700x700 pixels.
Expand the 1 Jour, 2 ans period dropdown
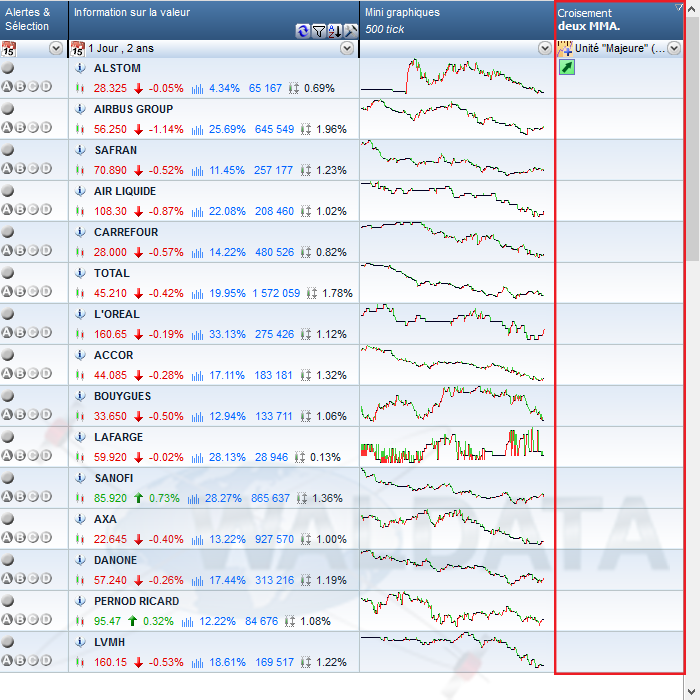coord(347,48)
